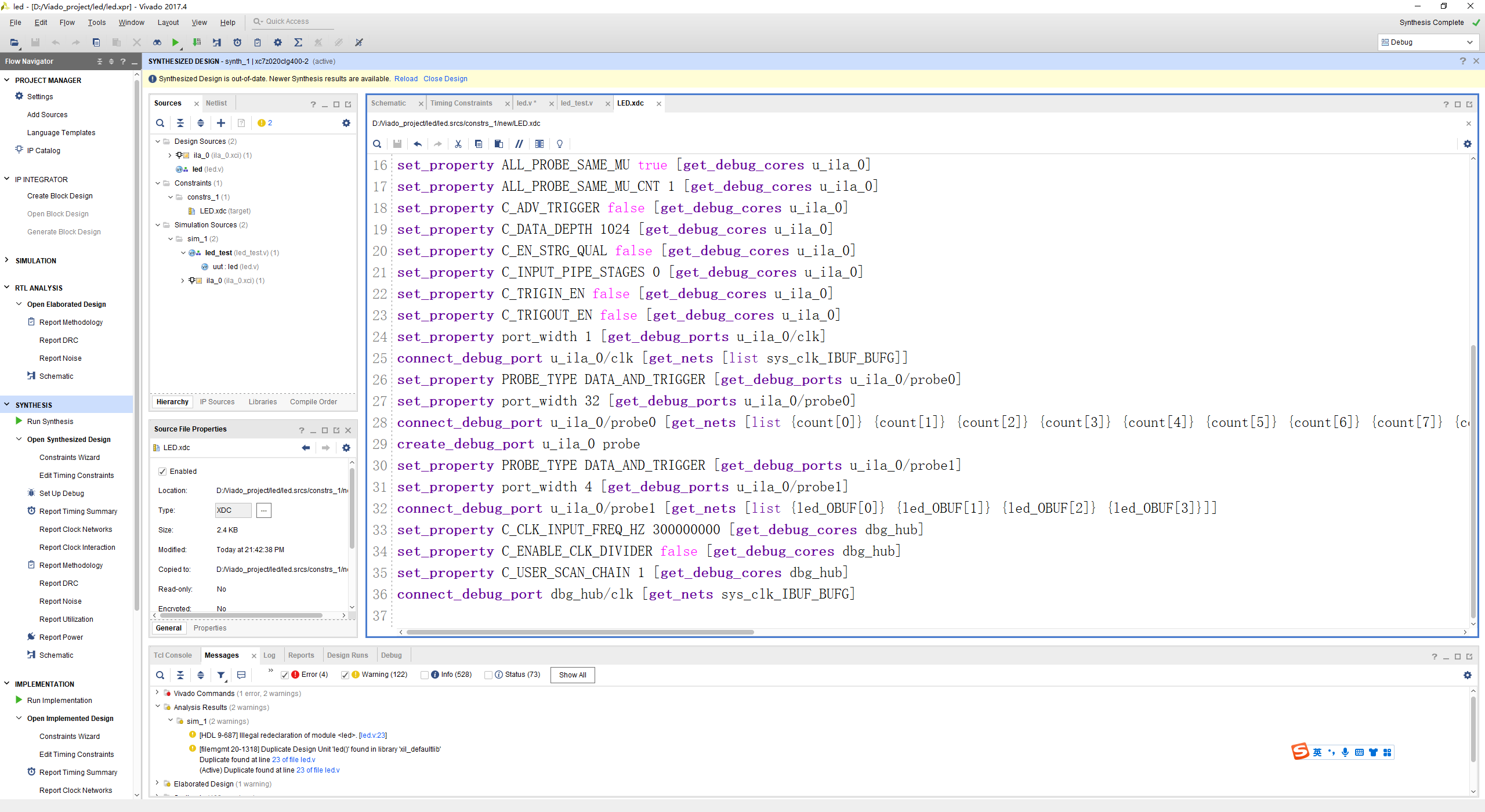Click the copy icon in main toolbar
This screenshot has width=1485, height=812.
pos(96,42)
